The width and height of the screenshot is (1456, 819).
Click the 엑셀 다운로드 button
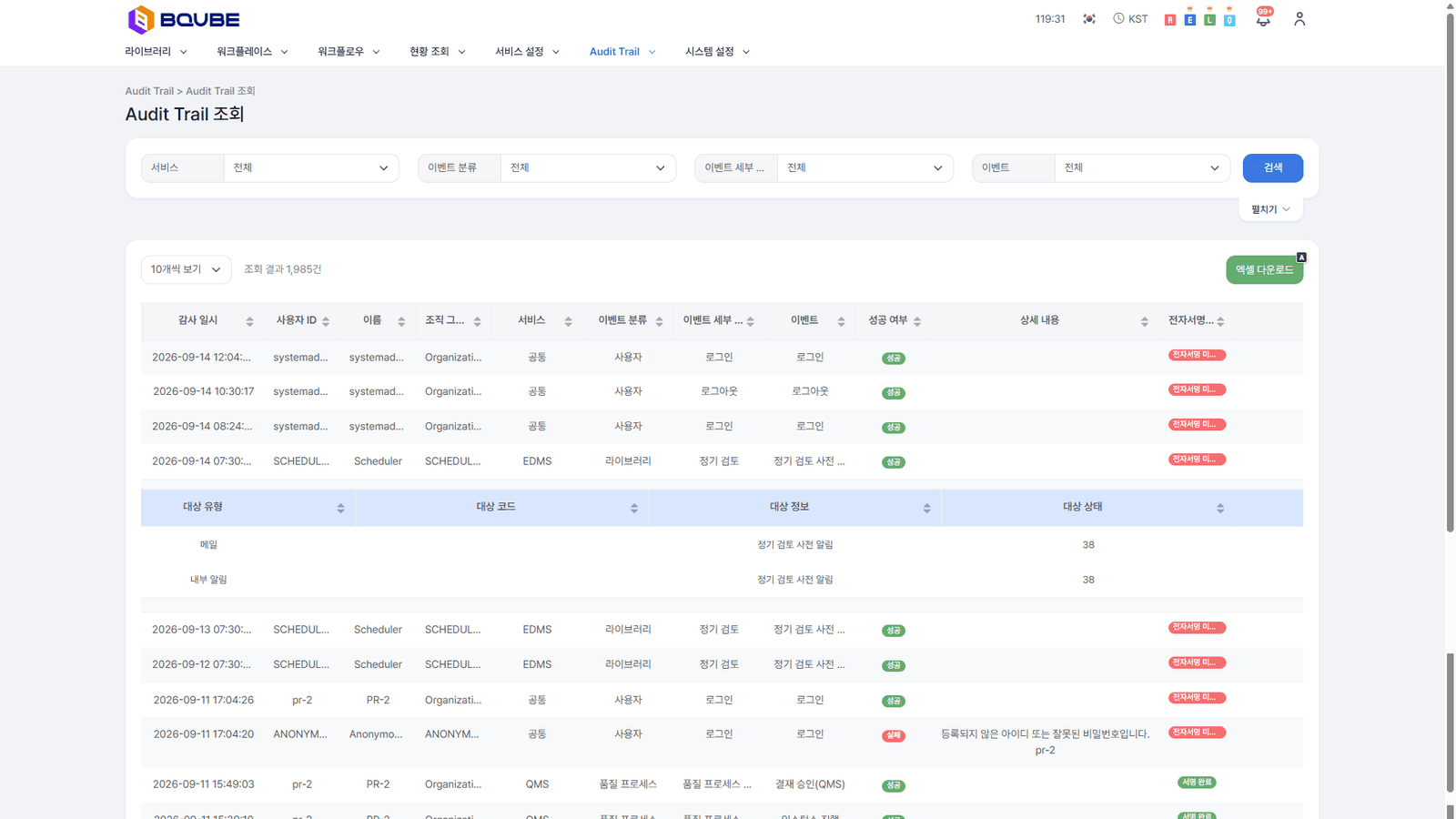click(x=1264, y=269)
